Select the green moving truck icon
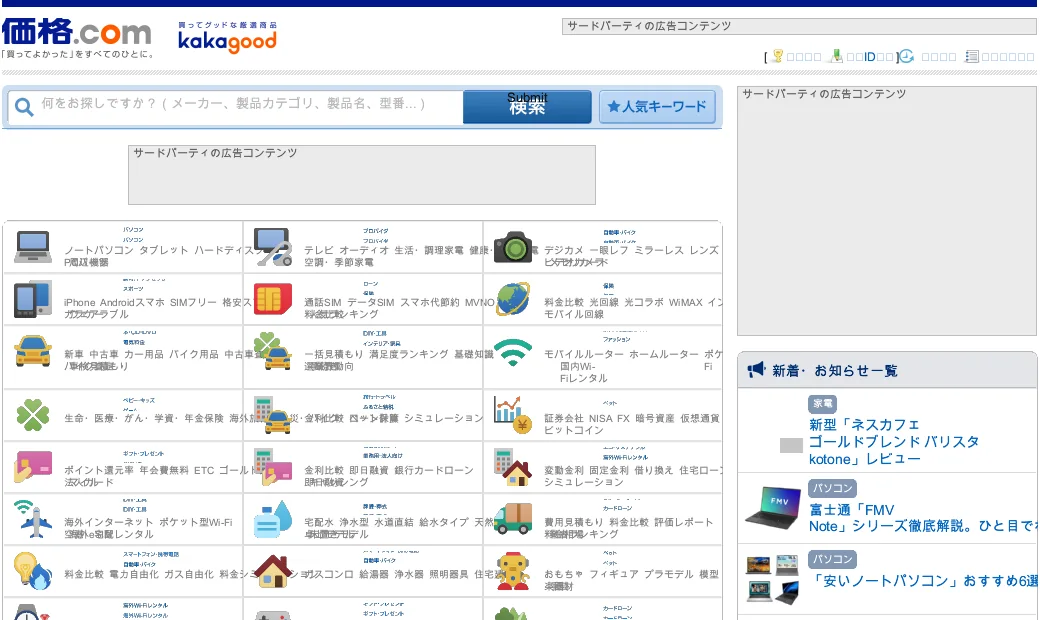Screen dimensions: 1040x620 (x=513, y=519)
